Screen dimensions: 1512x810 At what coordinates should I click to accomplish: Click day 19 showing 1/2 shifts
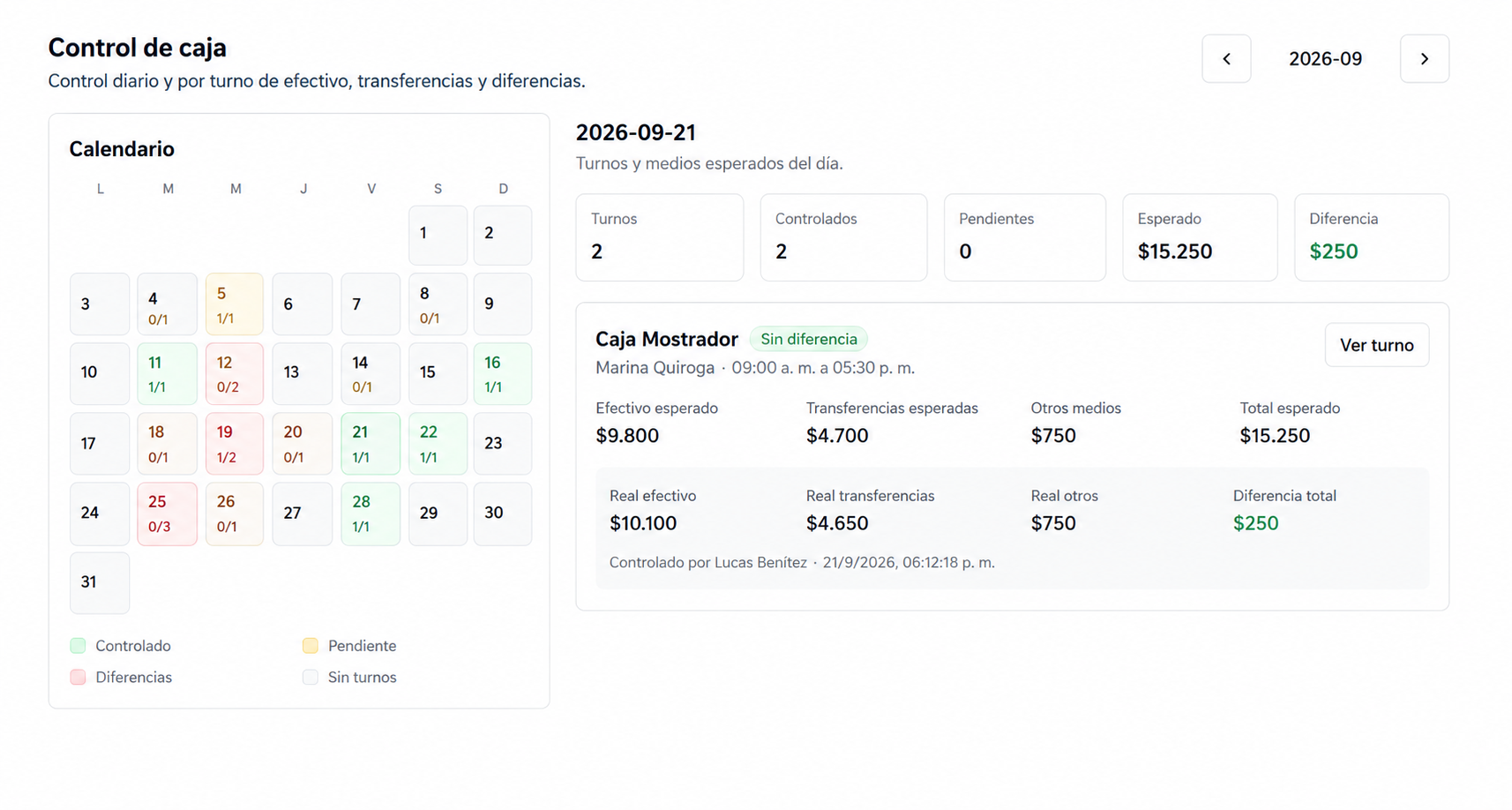234,444
